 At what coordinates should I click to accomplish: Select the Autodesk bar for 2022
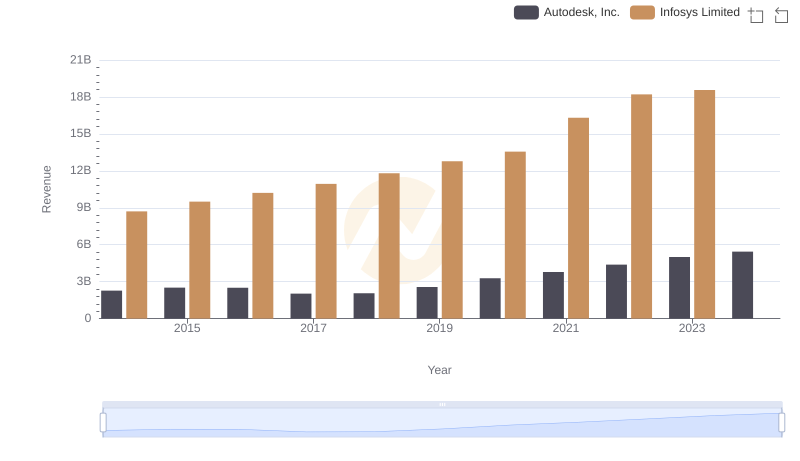[616, 291]
